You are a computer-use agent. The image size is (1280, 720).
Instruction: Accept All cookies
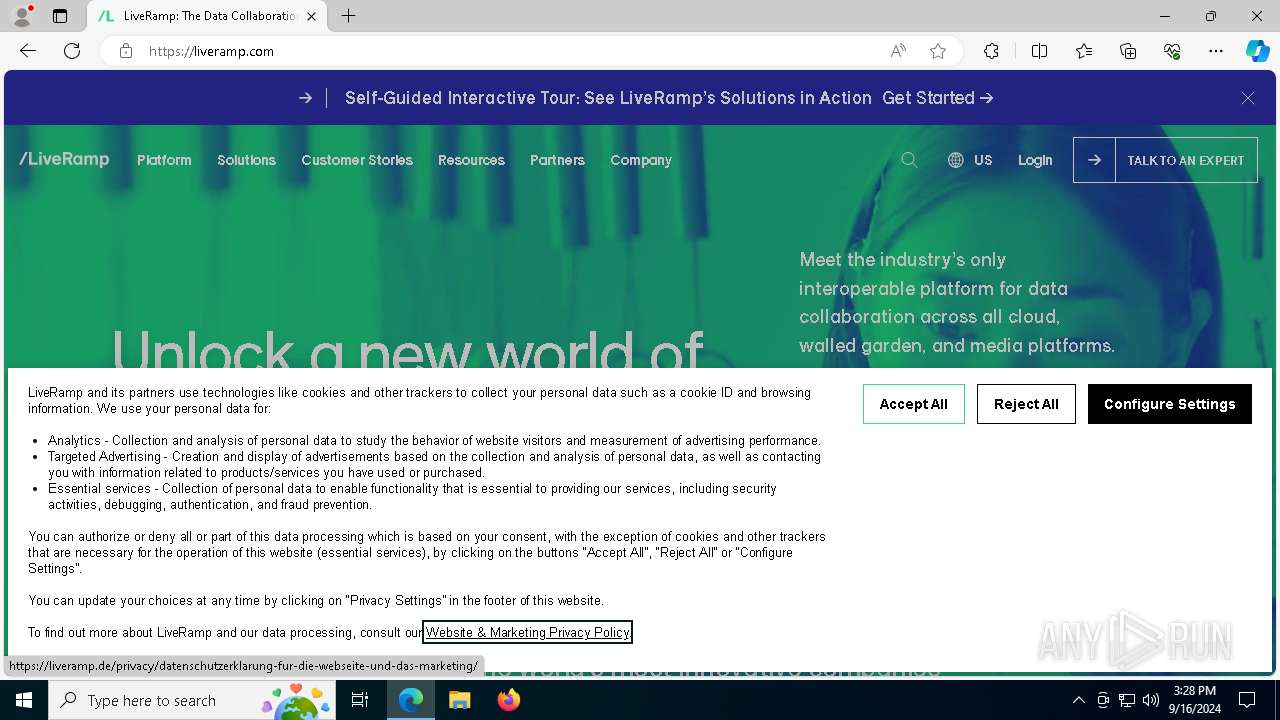click(913, 404)
